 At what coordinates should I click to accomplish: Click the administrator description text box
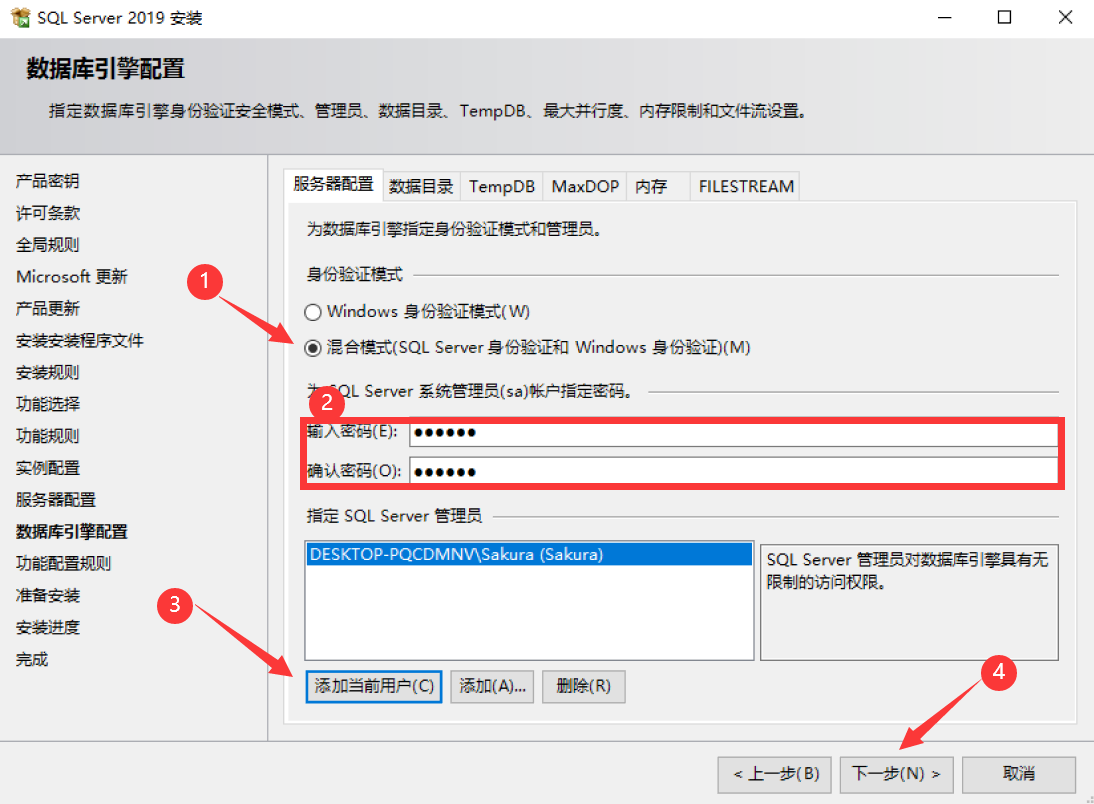pos(909,602)
